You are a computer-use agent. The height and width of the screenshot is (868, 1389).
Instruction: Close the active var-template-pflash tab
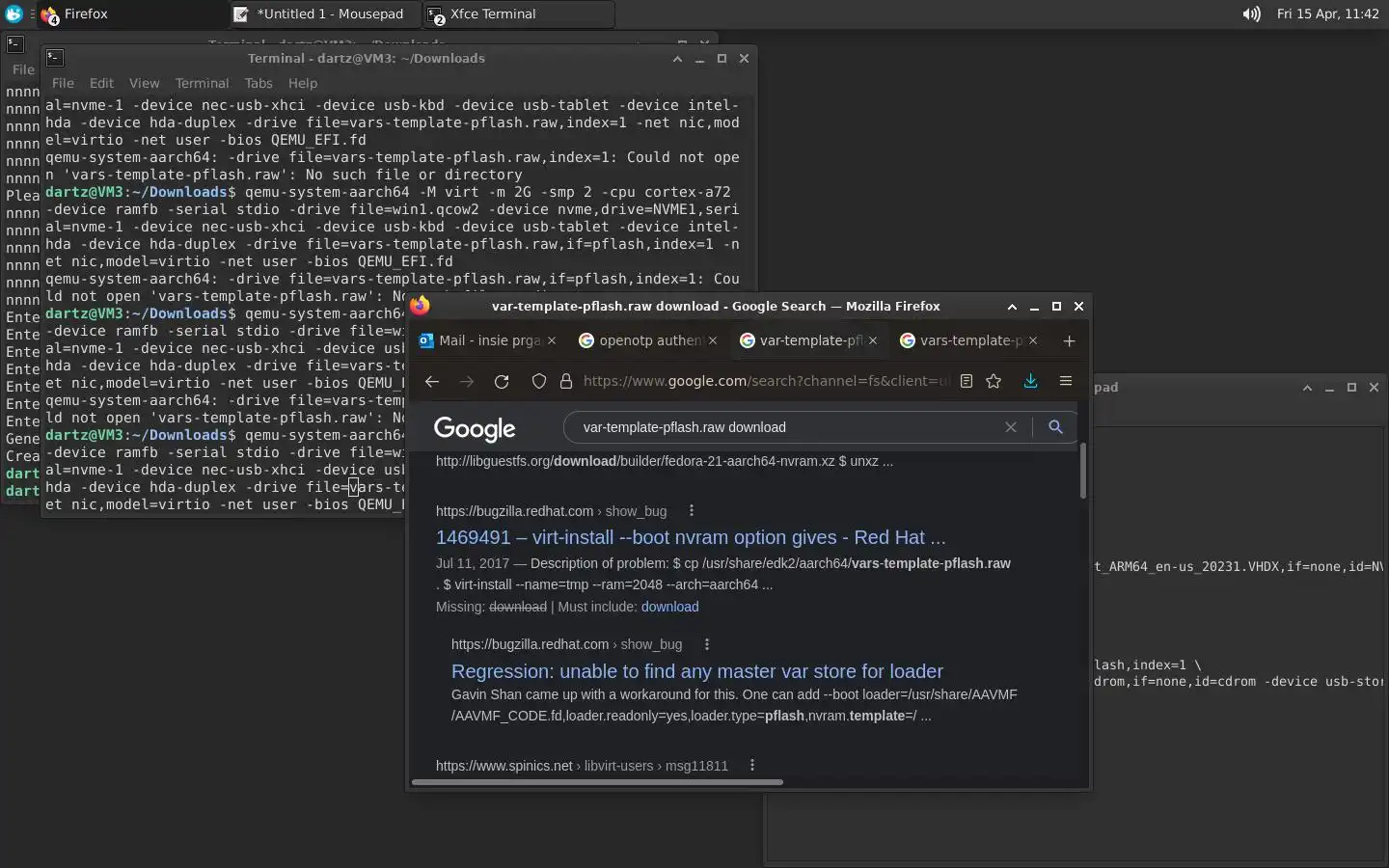coord(873,340)
